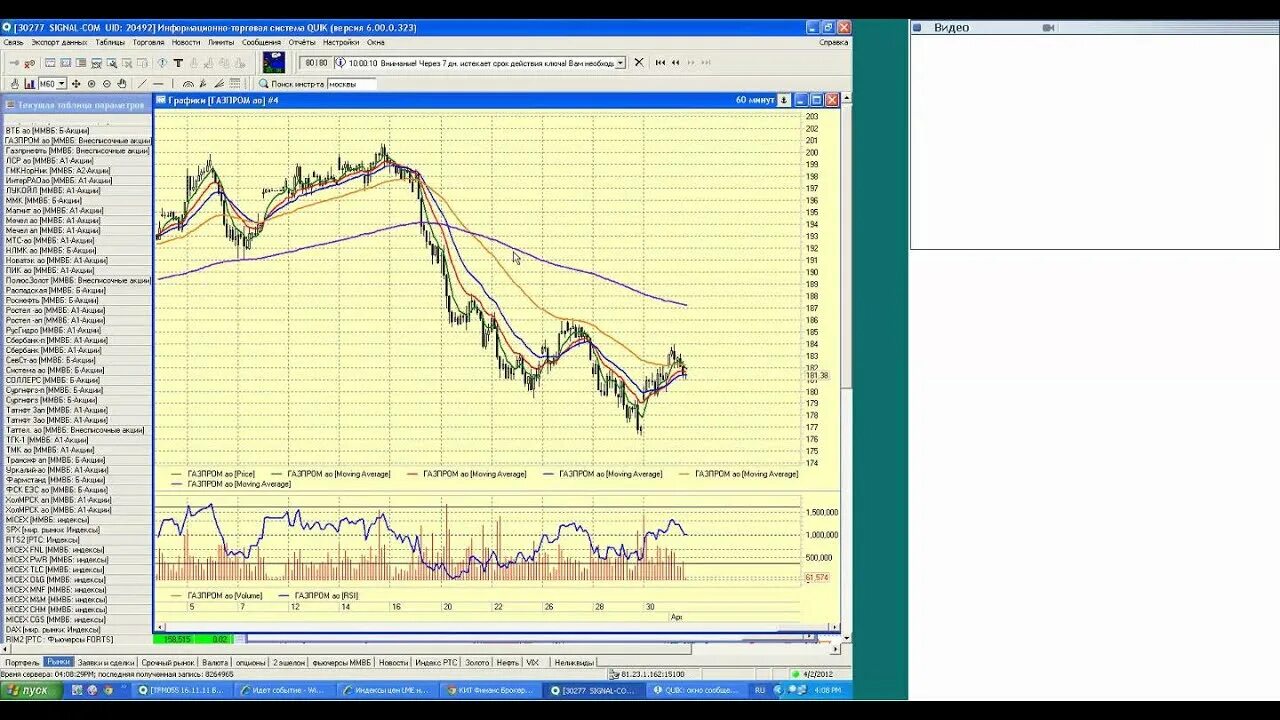The height and width of the screenshot is (720, 1280).
Task: Switch to the Портфель tab
Action: 22,662
